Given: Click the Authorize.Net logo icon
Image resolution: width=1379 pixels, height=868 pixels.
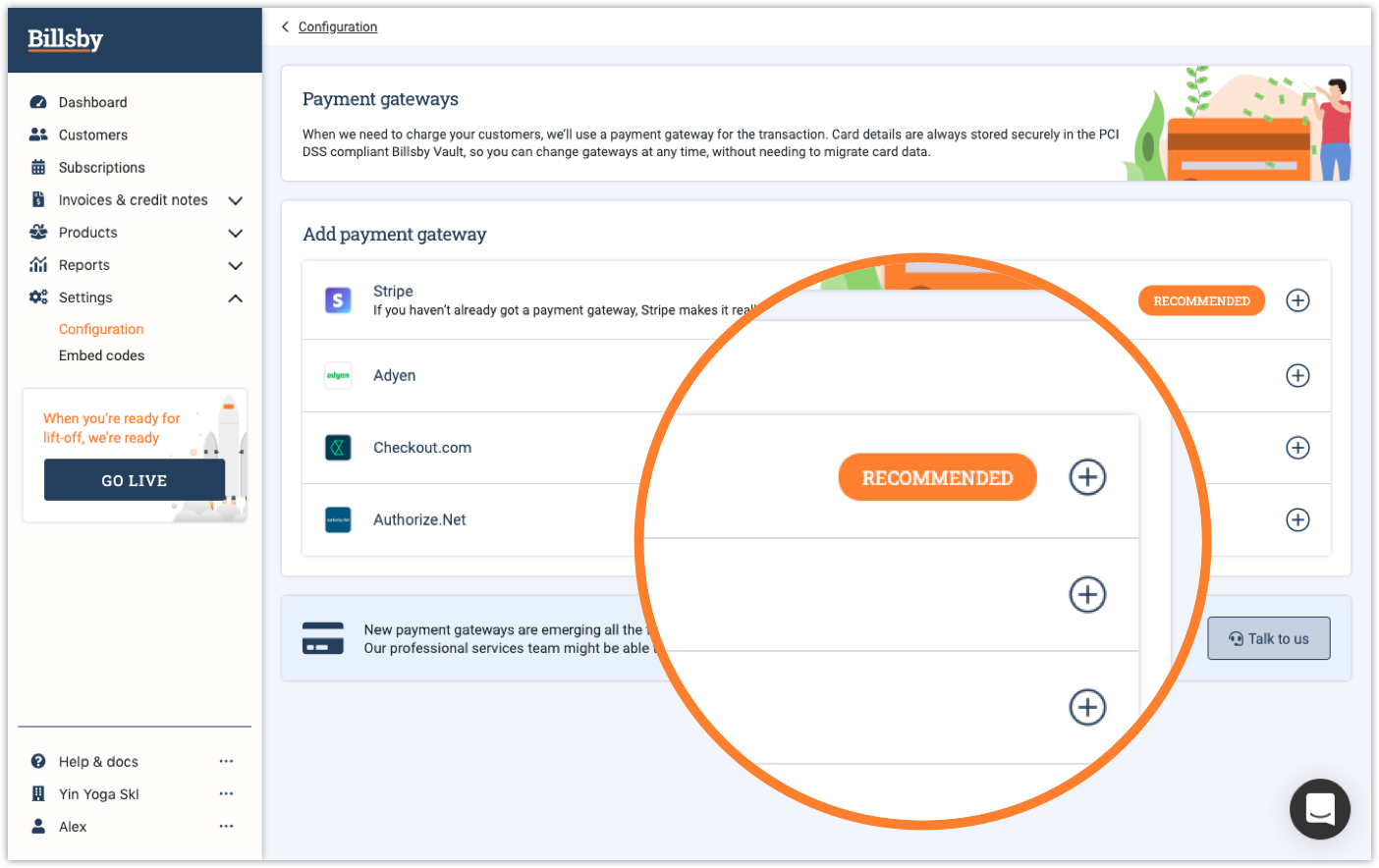Looking at the screenshot, I should [338, 519].
